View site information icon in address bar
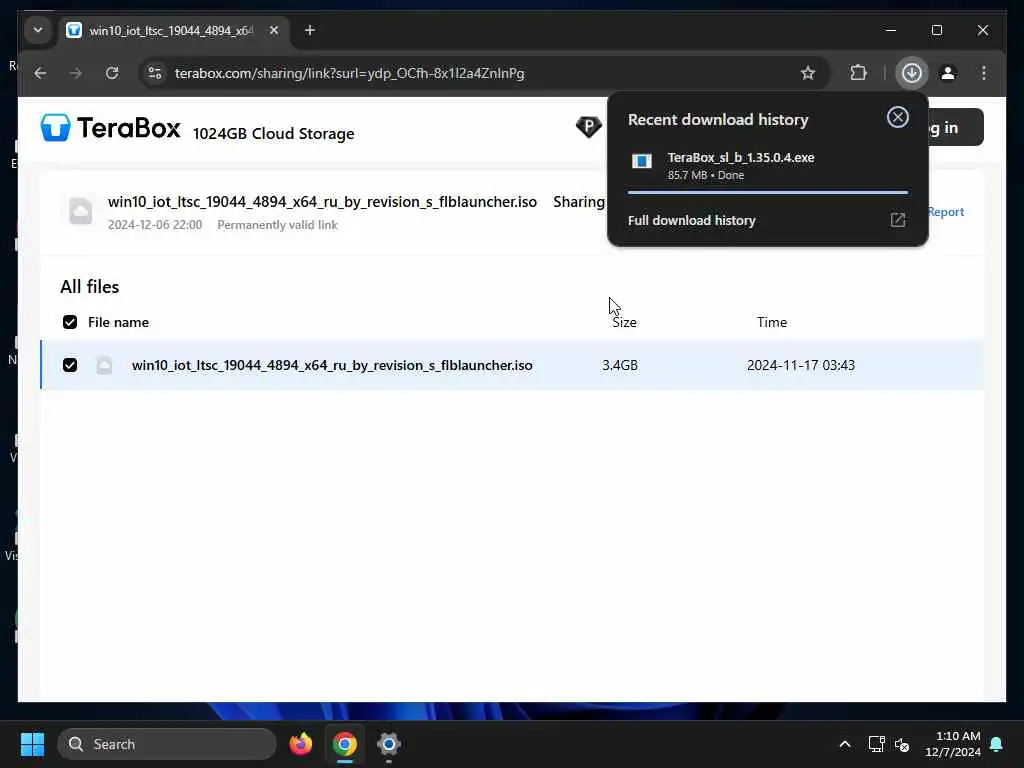 (x=155, y=73)
